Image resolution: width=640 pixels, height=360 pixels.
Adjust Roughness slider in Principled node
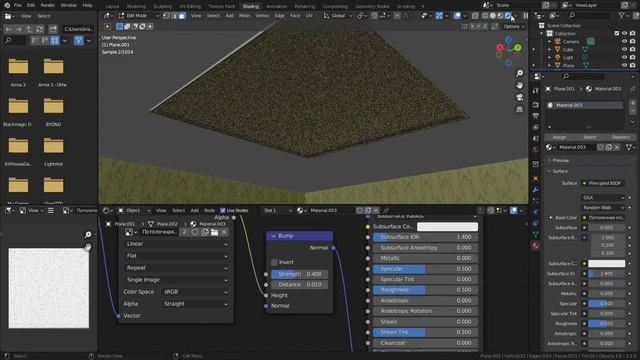[425, 290]
